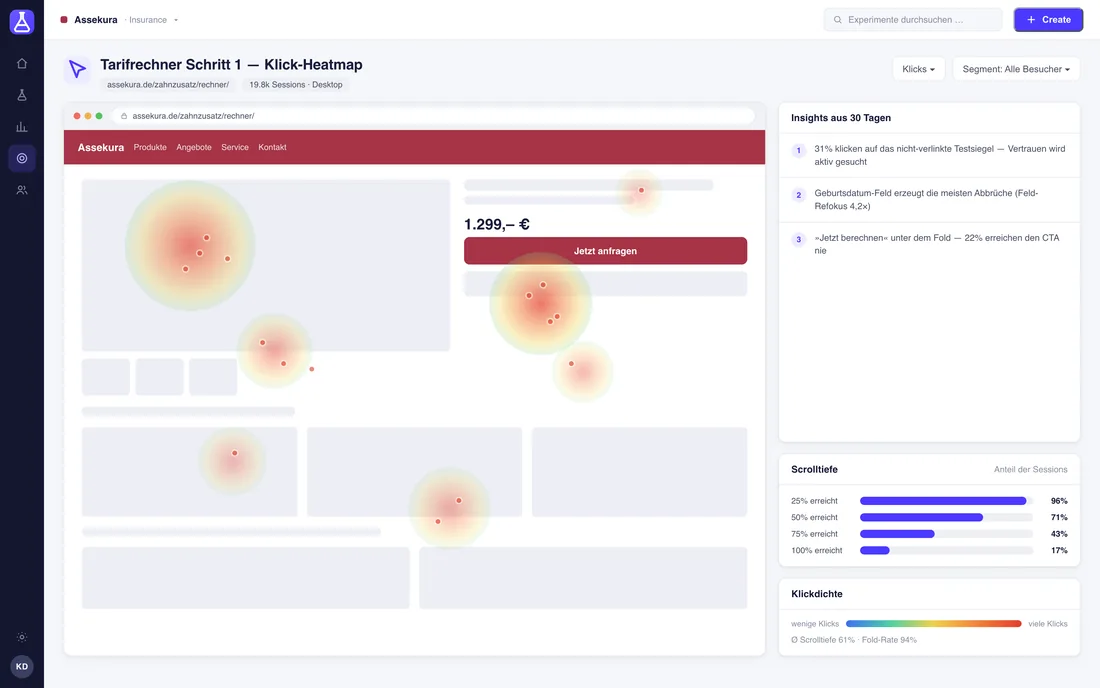
Task: Select insight 2 about Geburtsdatum-Feld
Action: click(x=929, y=200)
